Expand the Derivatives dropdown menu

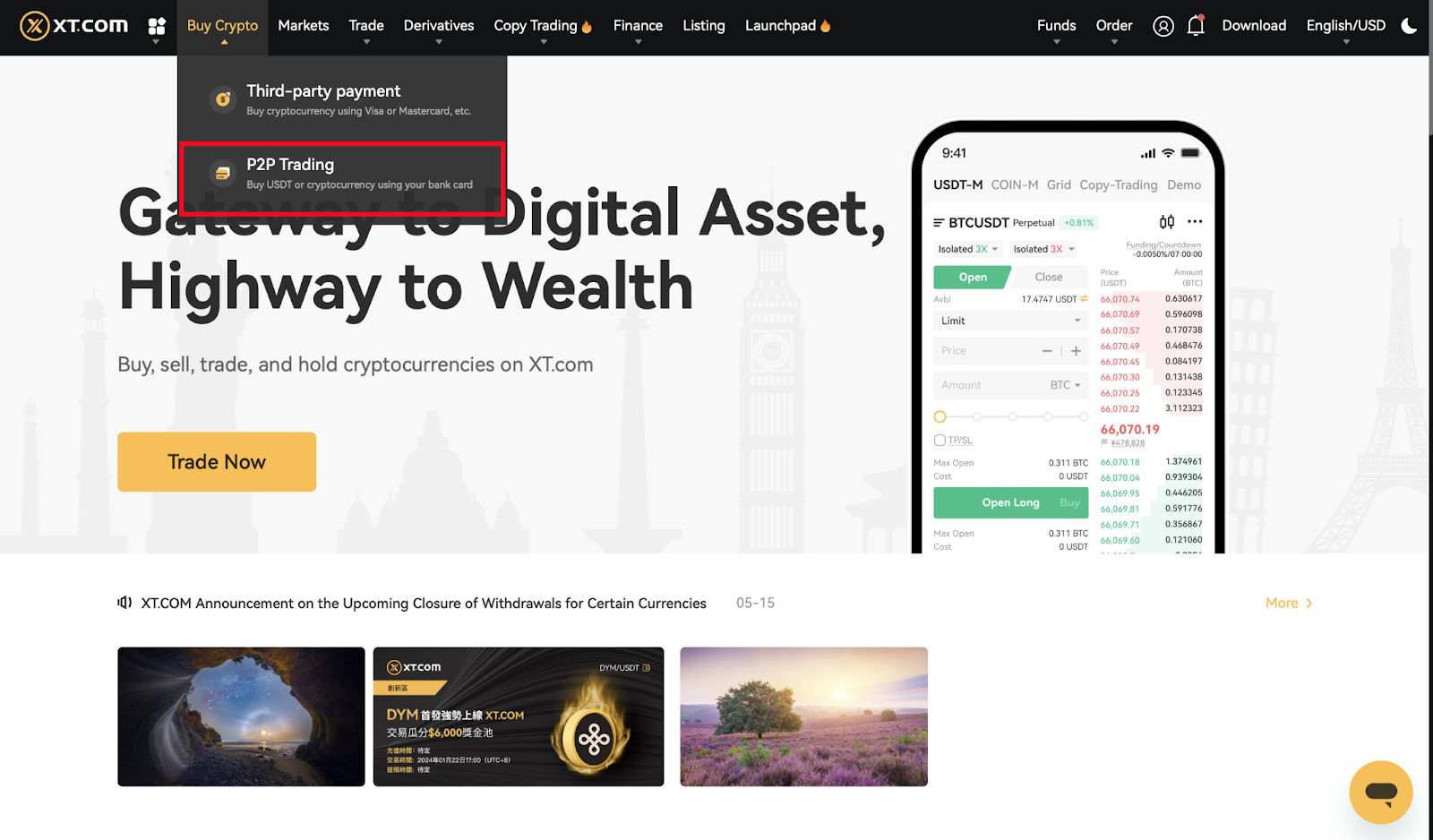(x=439, y=27)
